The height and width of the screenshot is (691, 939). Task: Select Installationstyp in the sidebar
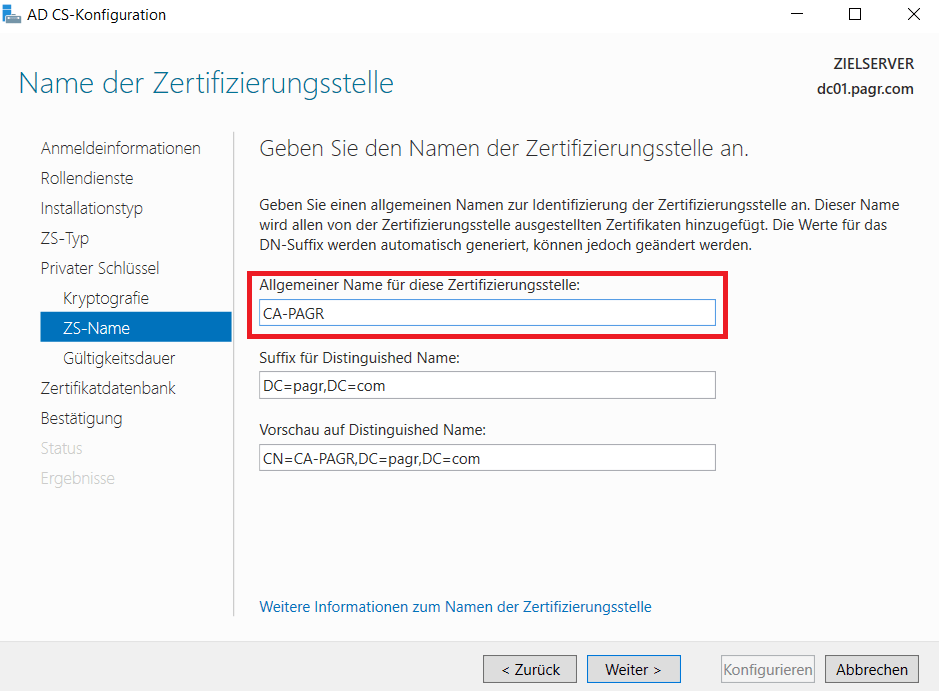[92, 208]
